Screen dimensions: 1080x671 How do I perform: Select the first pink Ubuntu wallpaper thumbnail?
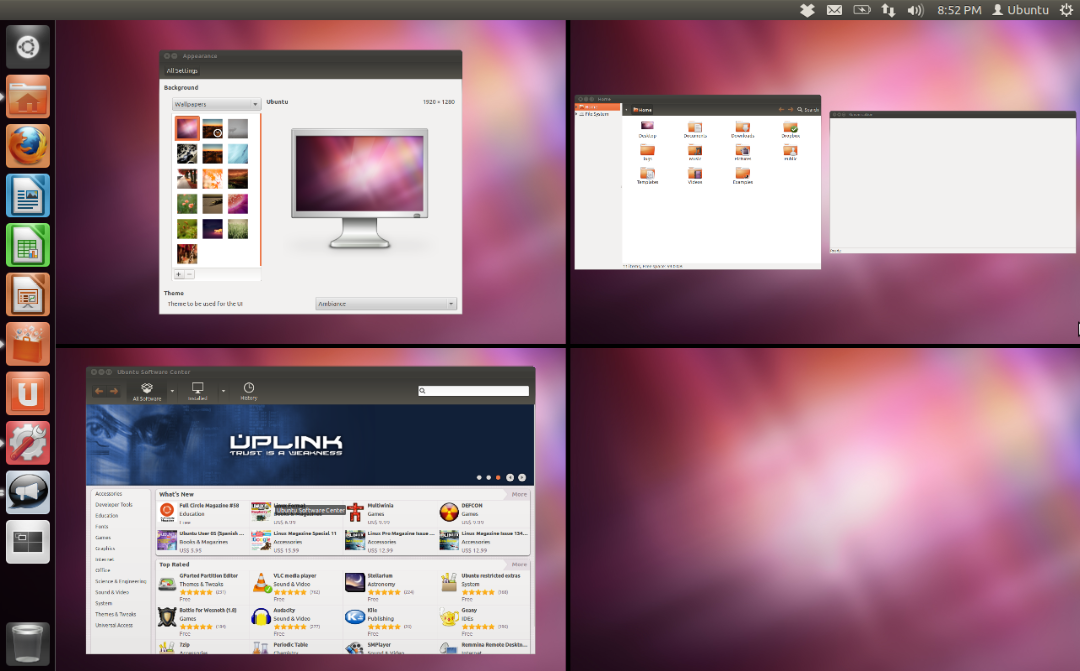(x=187, y=128)
